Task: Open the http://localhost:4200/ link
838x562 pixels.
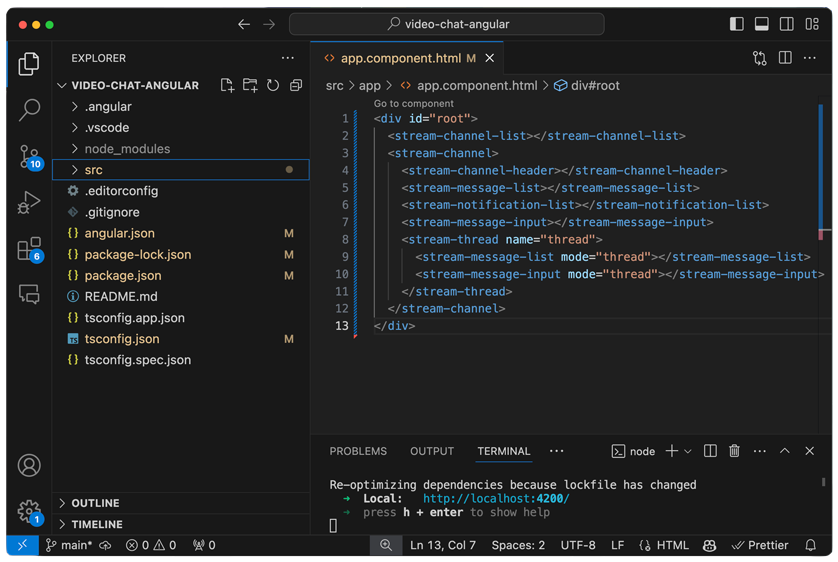Action: point(496,499)
